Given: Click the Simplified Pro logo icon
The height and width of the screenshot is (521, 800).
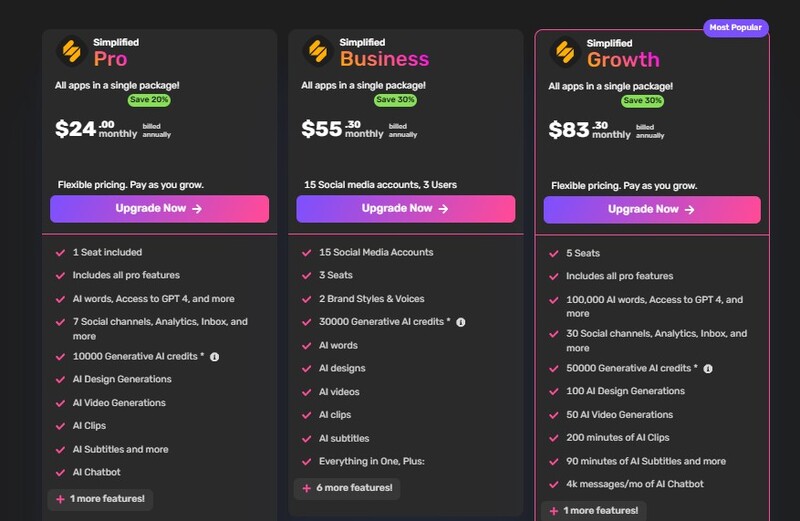Looking at the screenshot, I should click(71, 50).
